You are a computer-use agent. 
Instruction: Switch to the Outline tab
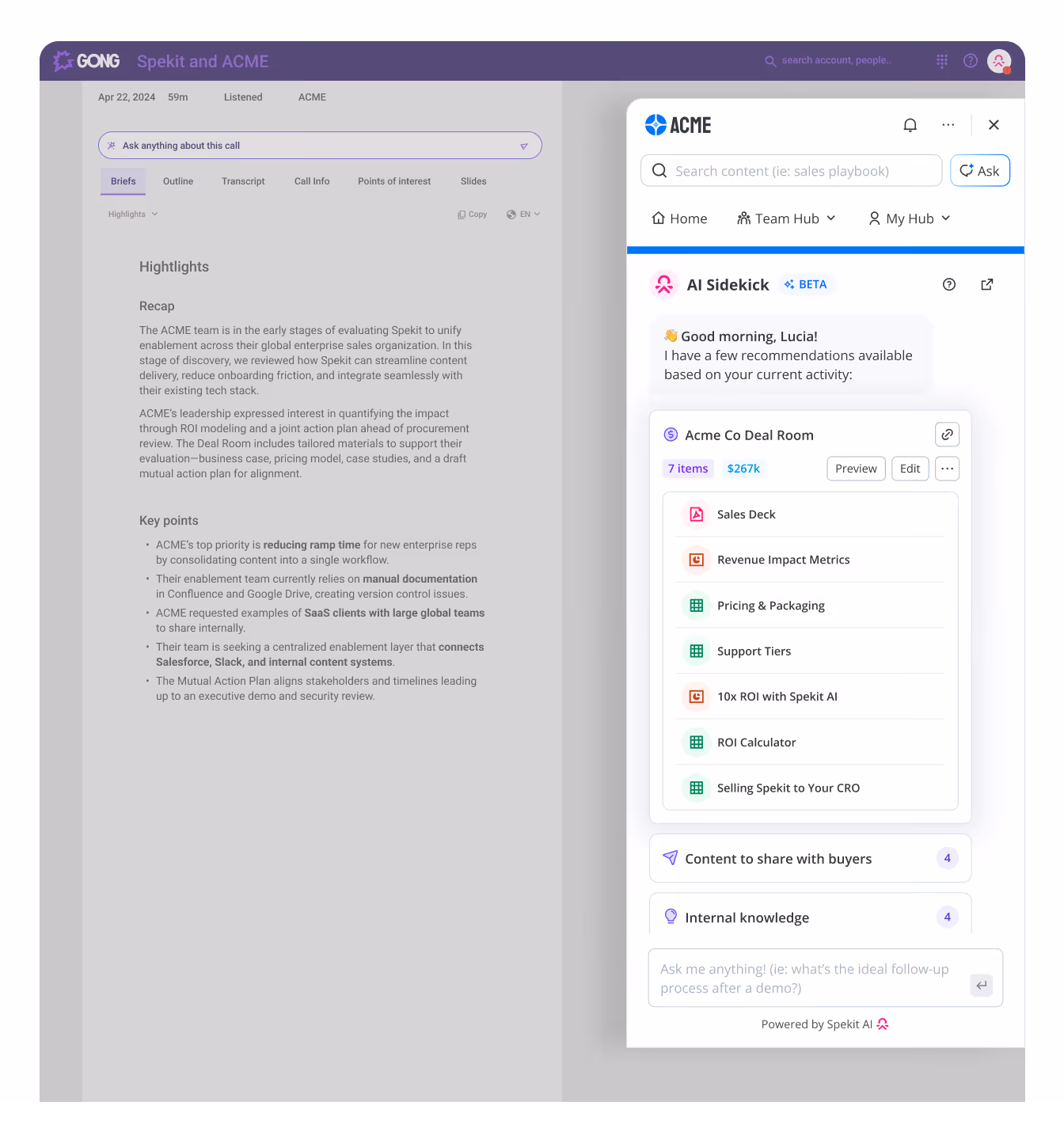[178, 181]
